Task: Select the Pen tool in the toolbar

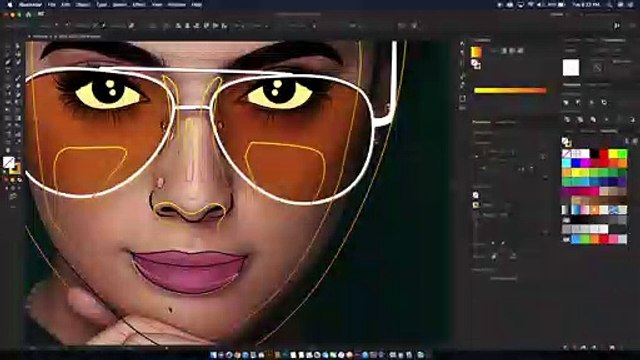Action: [x=8, y=62]
